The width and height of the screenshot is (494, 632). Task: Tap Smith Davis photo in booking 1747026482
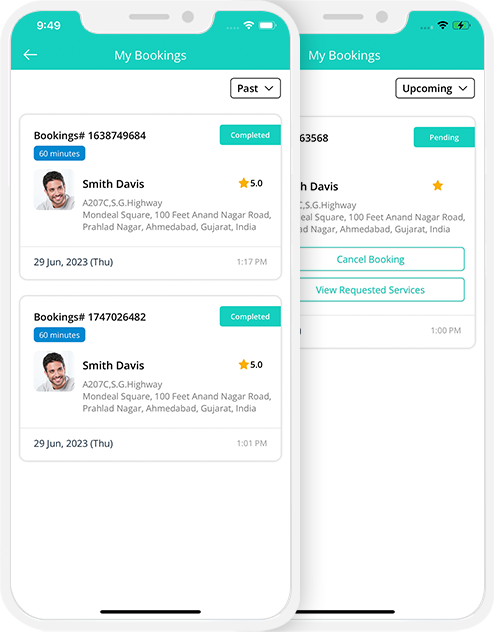click(x=54, y=371)
